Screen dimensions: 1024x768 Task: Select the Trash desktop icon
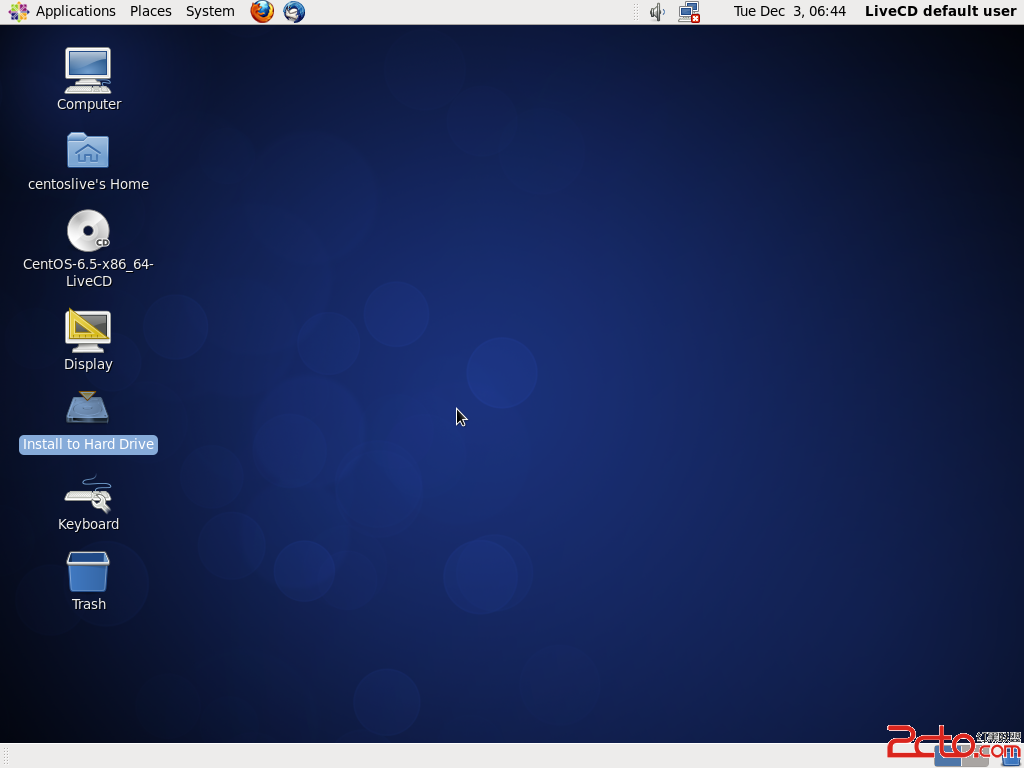coord(88,572)
